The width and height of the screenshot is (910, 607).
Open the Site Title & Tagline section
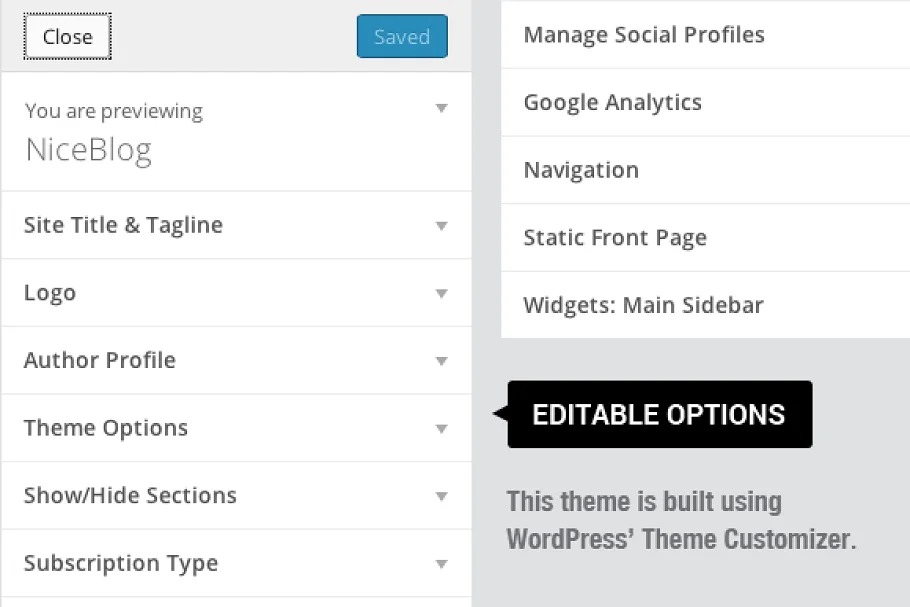[123, 225]
